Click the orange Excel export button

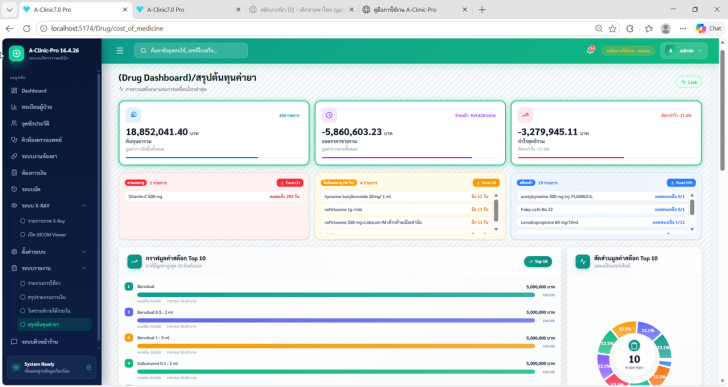pyautogui.click(x=486, y=183)
